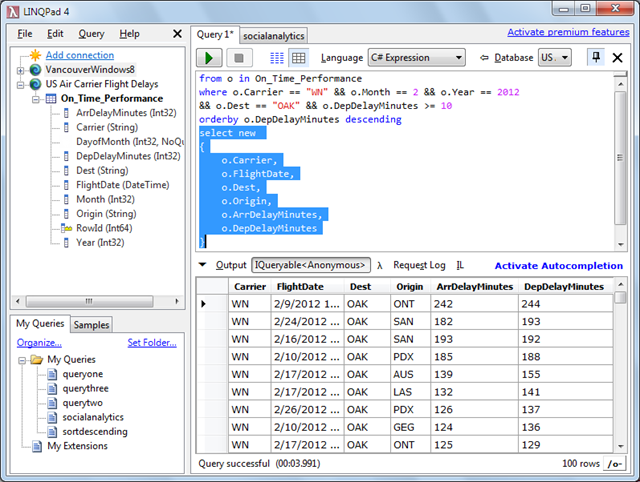The width and height of the screenshot is (640, 482).
Task: Collapse the US Air Carrier Flight Delays node
Action: click(x=20, y=85)
